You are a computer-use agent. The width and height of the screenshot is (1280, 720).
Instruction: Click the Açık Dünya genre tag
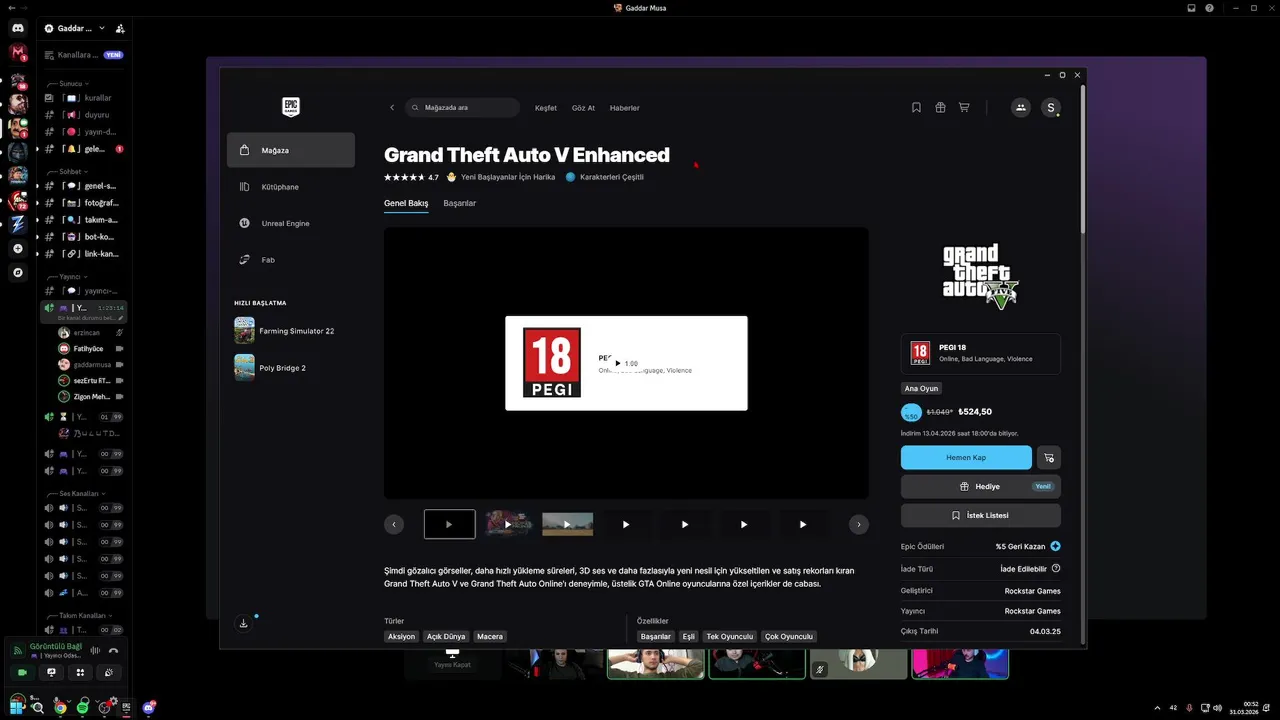pos(446,637)
